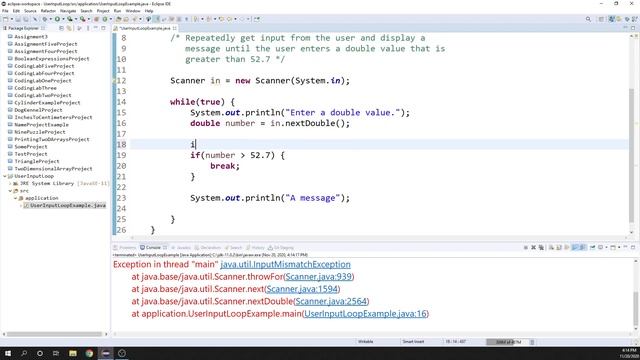
Task: Switch to the Search tab
Action: point(233,248)
